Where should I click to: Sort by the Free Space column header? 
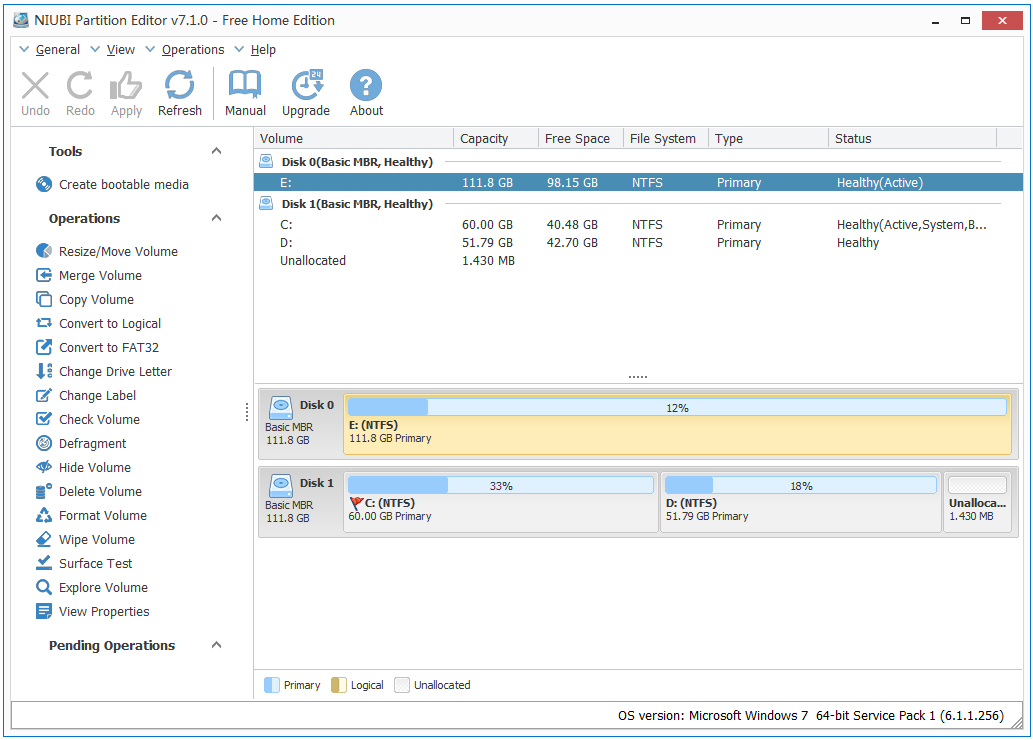(x=581, y=138)
